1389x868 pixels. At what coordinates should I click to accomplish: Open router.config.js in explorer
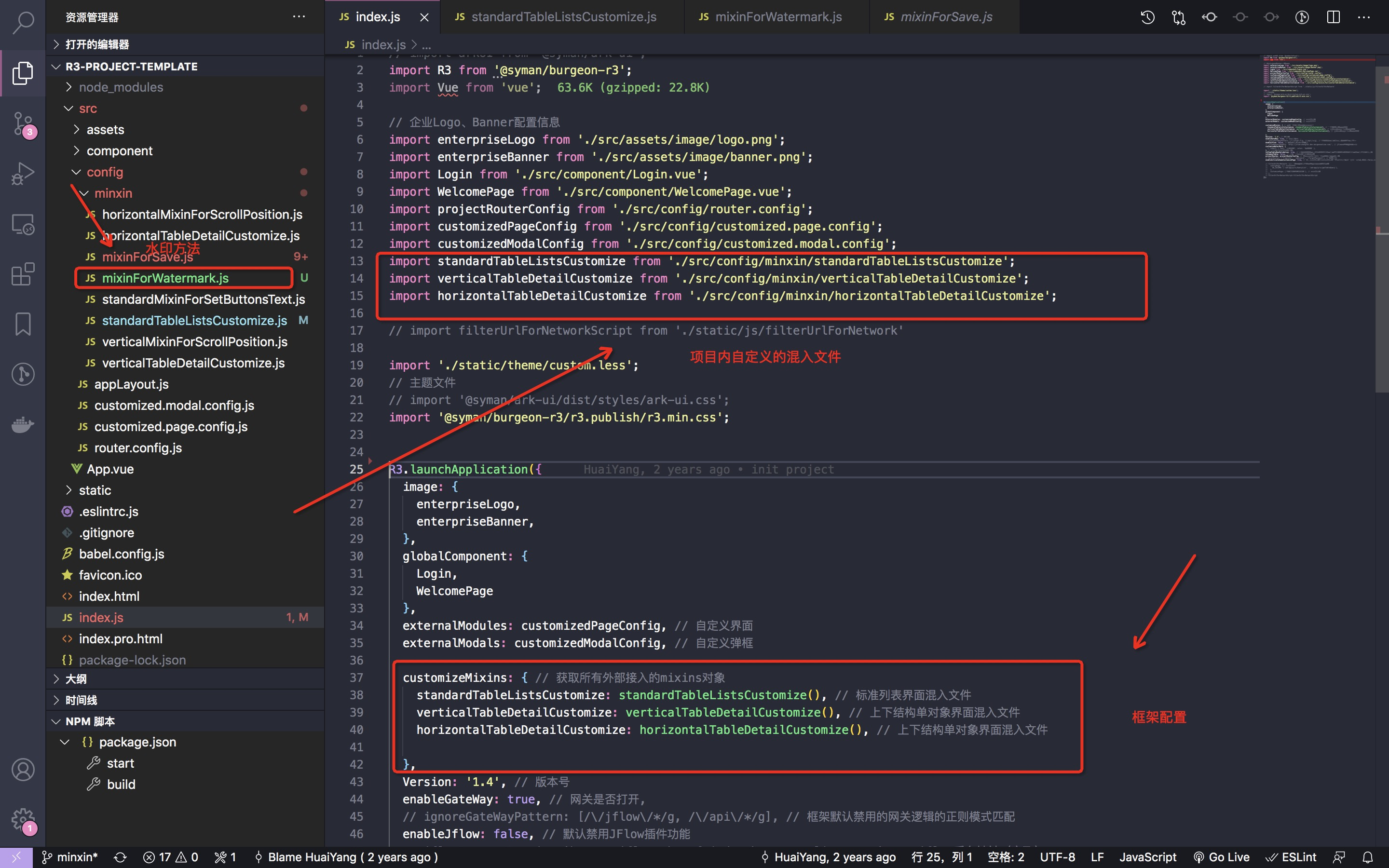click(x=185, y=448)
